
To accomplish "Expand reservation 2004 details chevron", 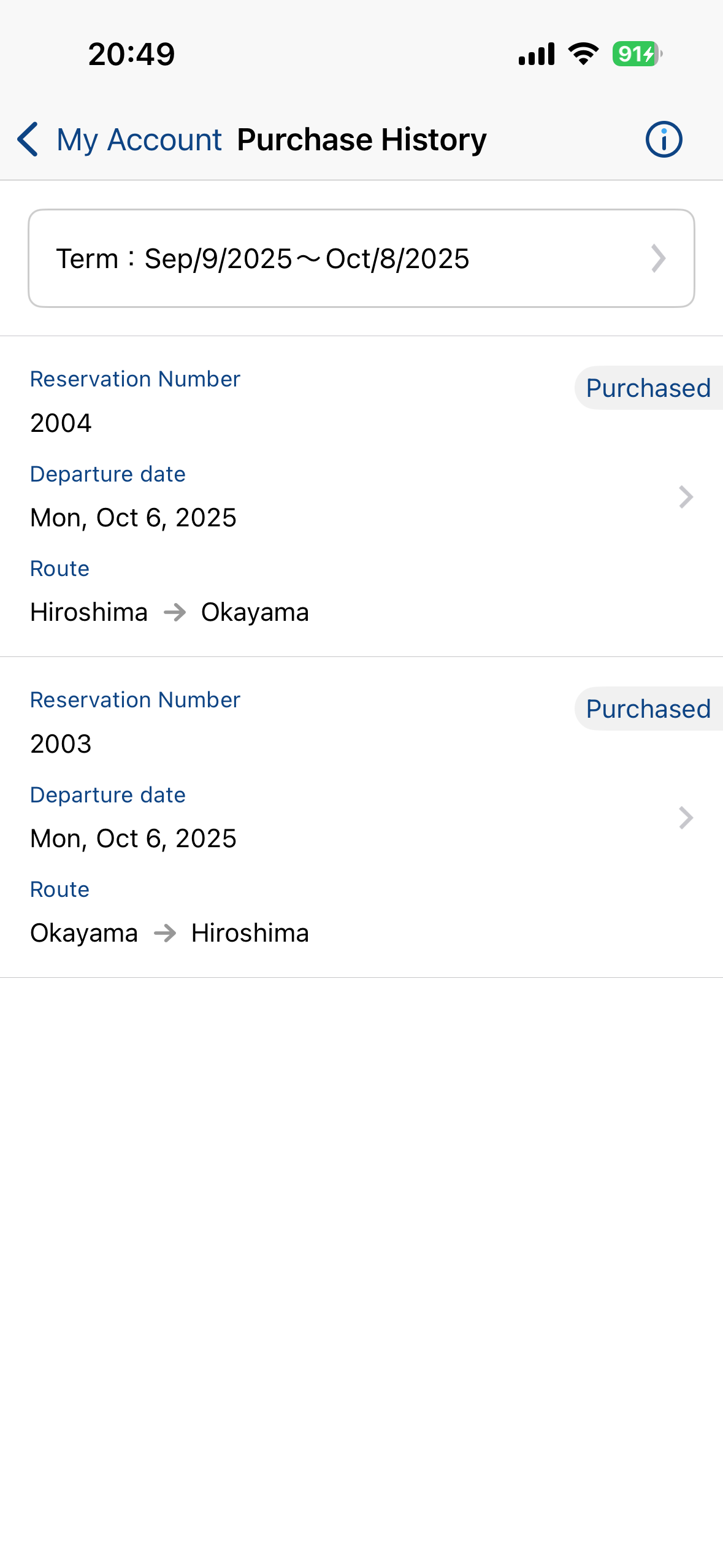I will [686, 497].
